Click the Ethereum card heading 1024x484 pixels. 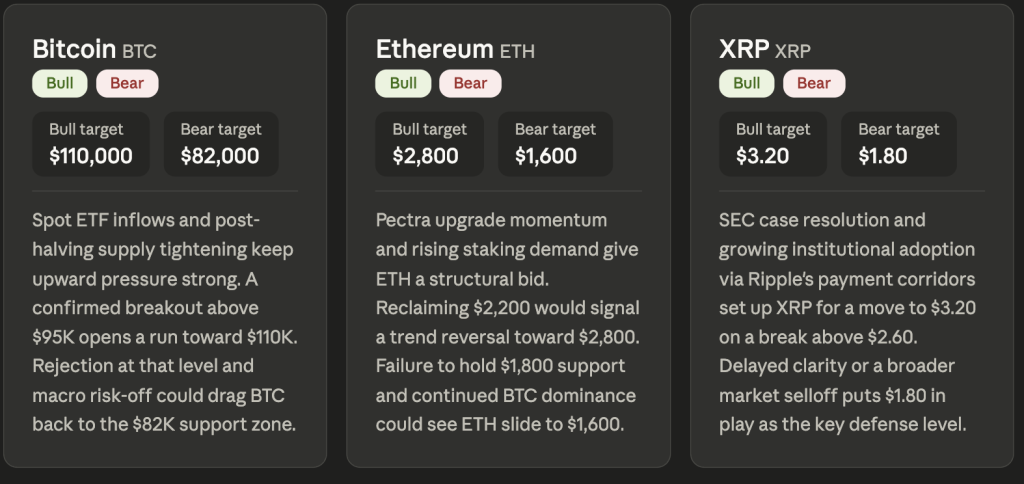pos(434,49)
